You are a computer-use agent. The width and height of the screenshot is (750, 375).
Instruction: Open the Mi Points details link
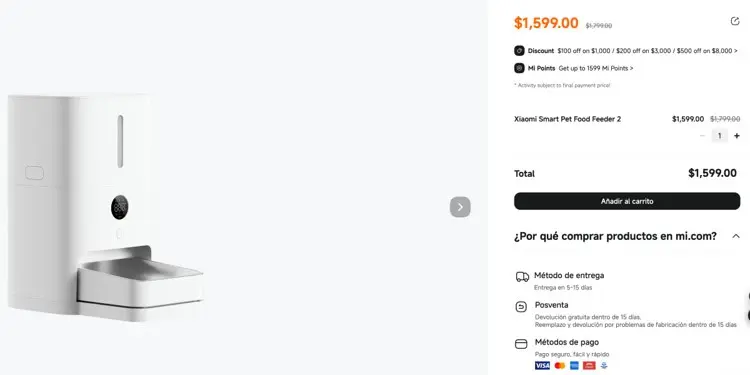[x=596, y=68]
